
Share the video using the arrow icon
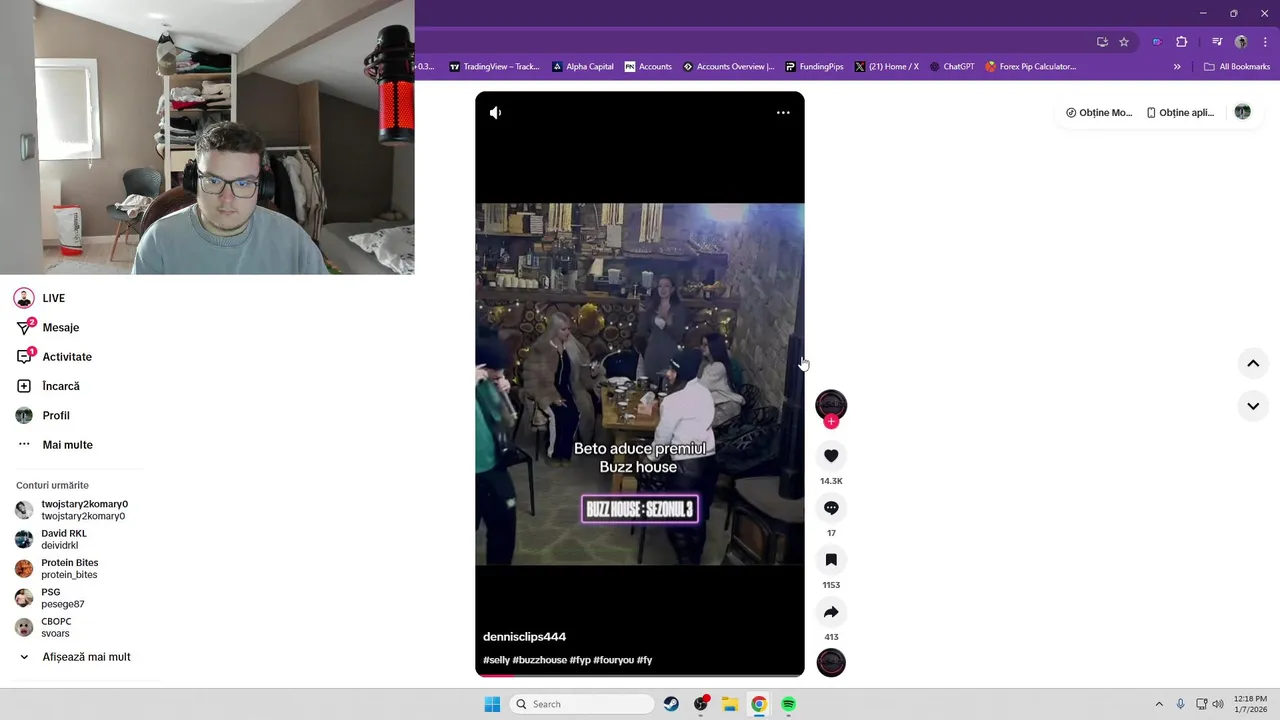[x=831, y=612]
